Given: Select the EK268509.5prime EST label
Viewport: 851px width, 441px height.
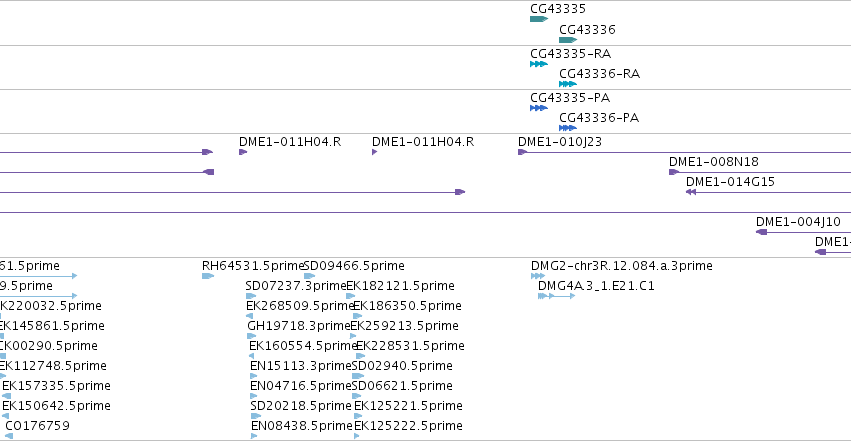Looking at the screenshot, I should pos(300,306).
